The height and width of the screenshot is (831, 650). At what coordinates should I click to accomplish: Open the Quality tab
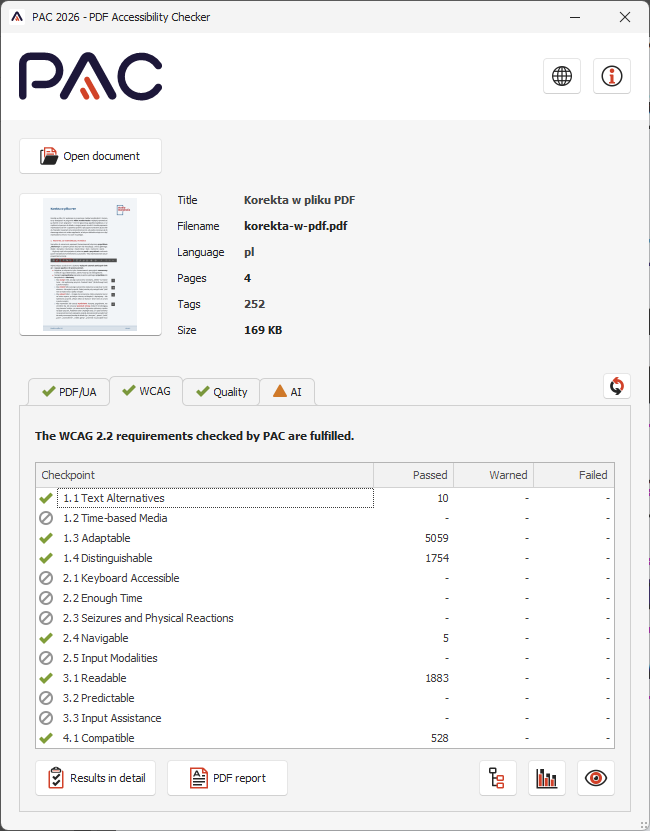(x=221, y=392)
